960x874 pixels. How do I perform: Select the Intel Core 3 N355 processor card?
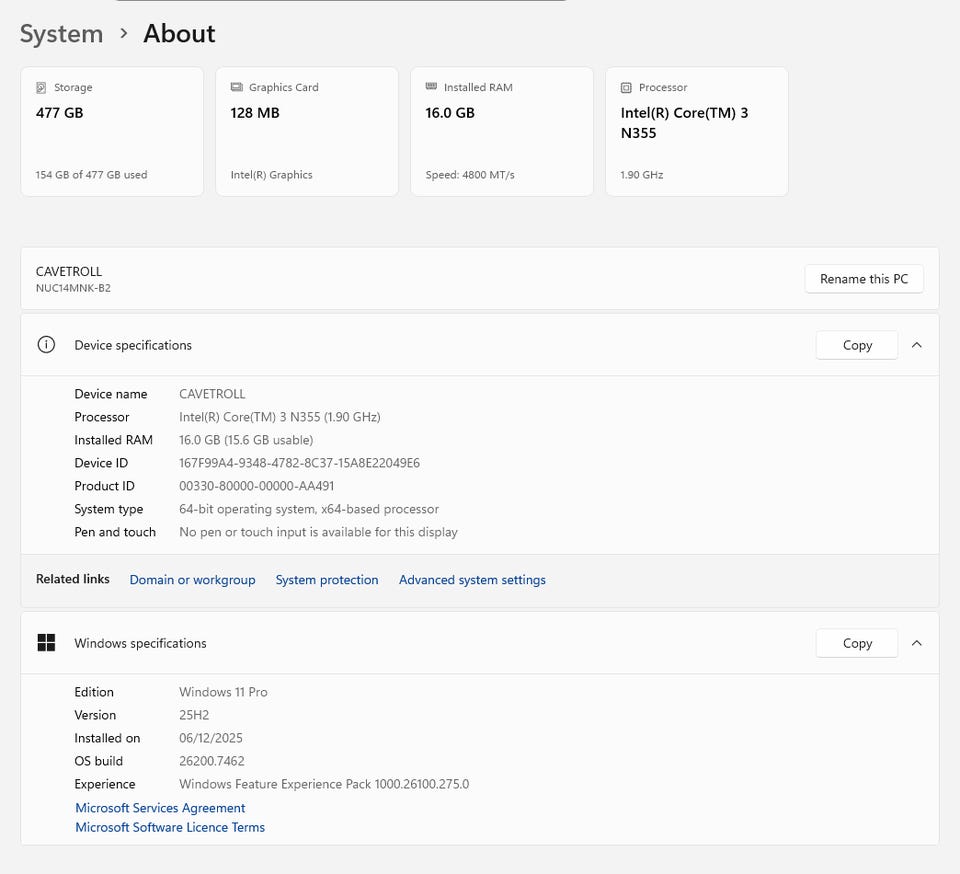point(697,131)
